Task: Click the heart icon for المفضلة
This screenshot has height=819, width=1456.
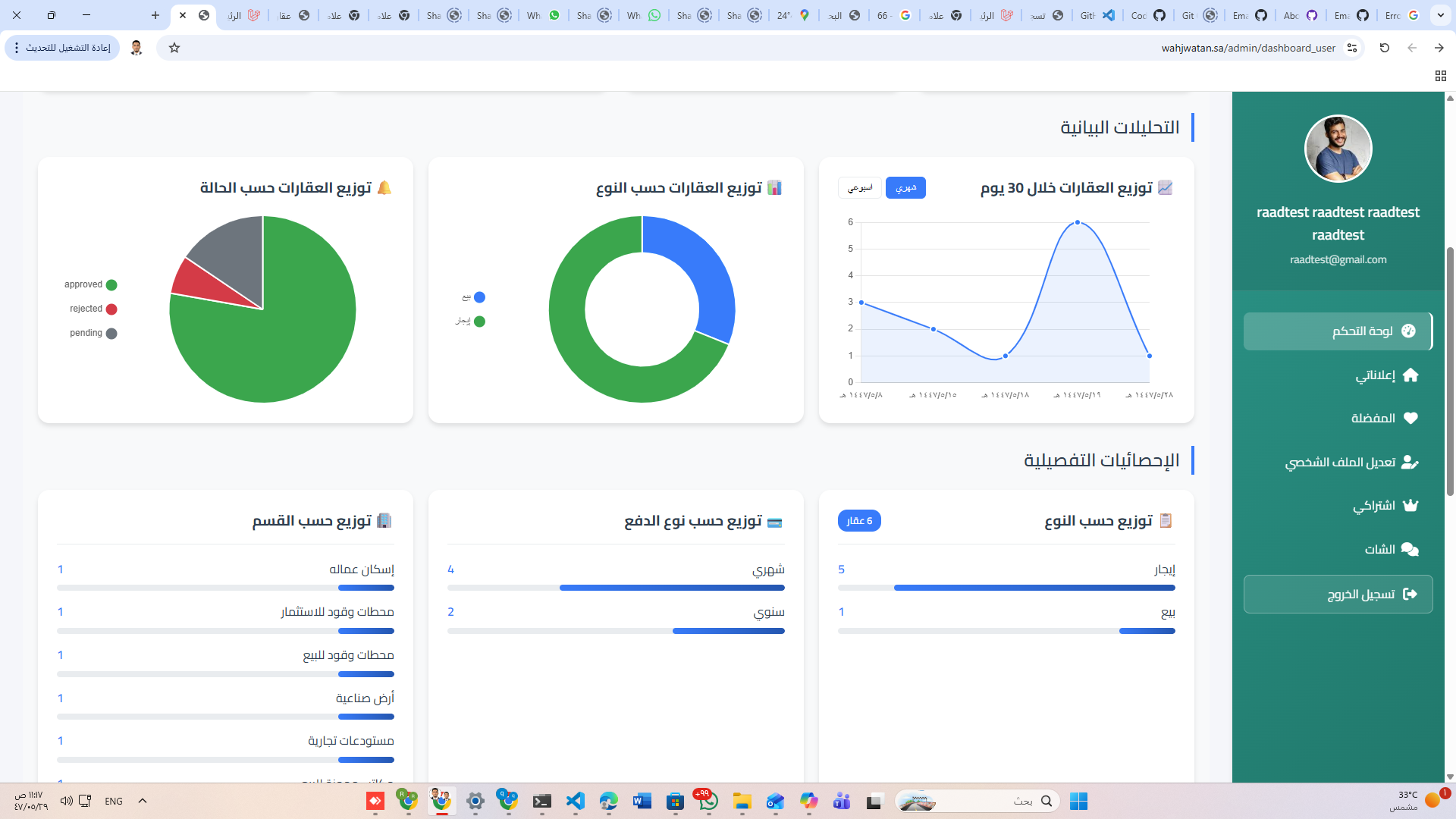Action: click(1410, 419)
